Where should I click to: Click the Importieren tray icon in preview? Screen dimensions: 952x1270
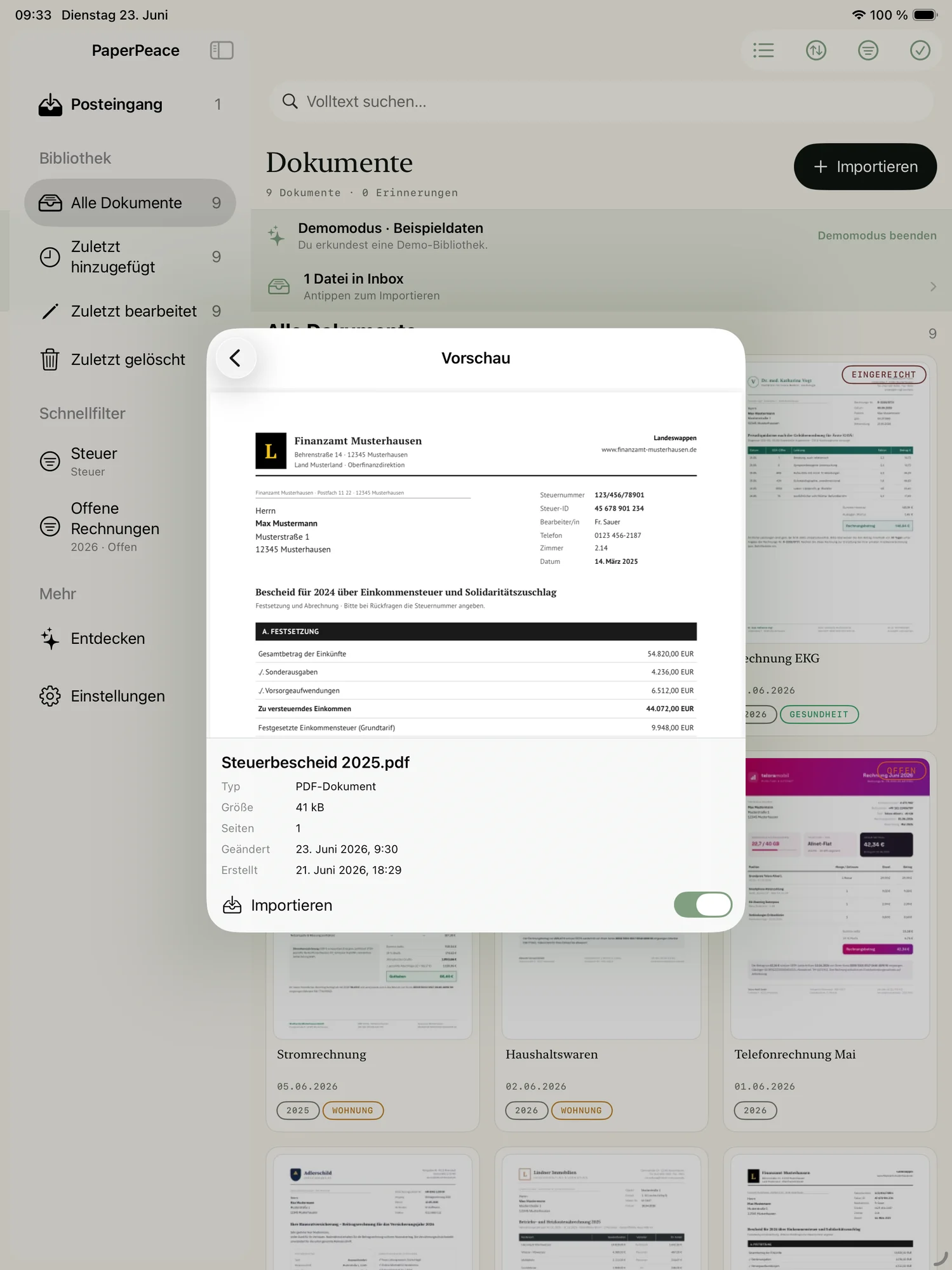click(x=232, y=905)
